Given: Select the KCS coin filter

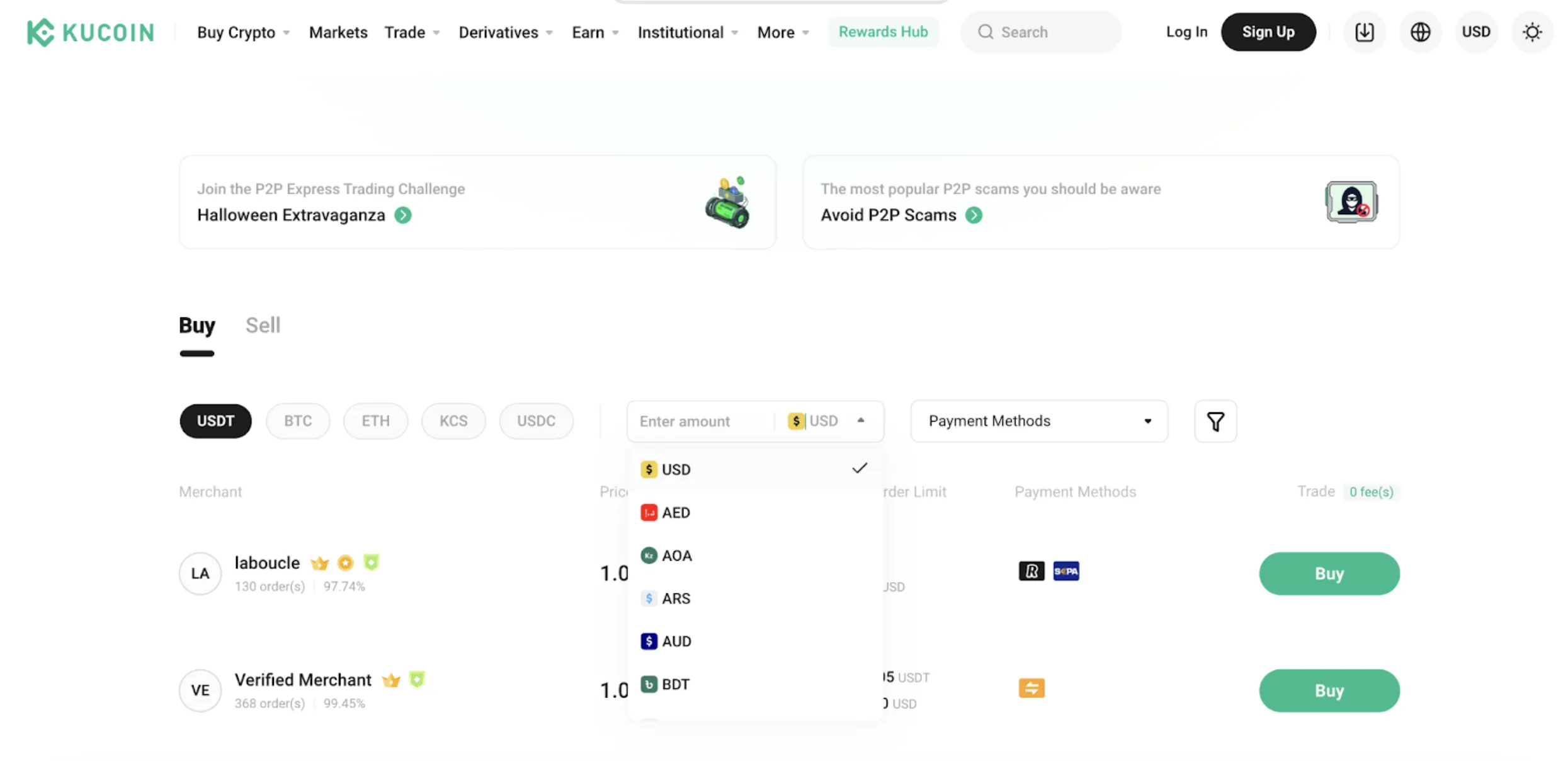Looking at the screenshot, I should tap(453, 421).
